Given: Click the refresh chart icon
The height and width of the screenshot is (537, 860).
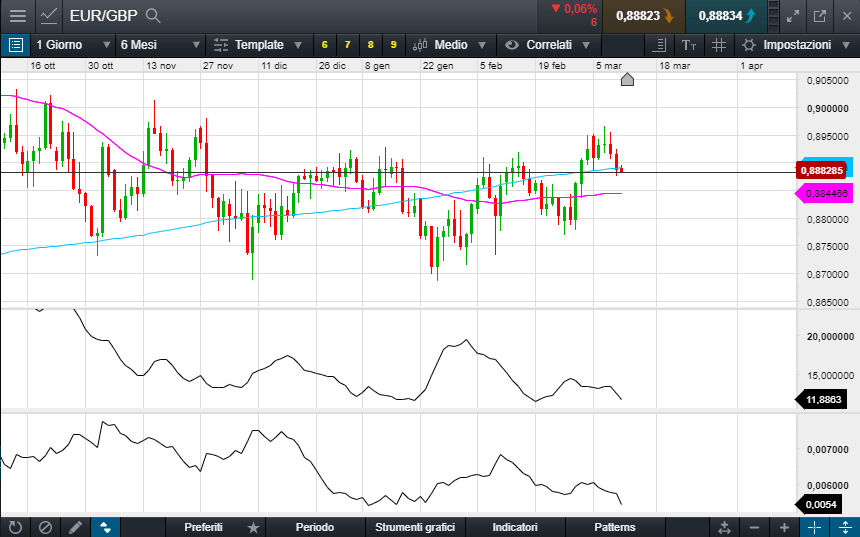Looking at the screenshot, I should coord(15,528).
